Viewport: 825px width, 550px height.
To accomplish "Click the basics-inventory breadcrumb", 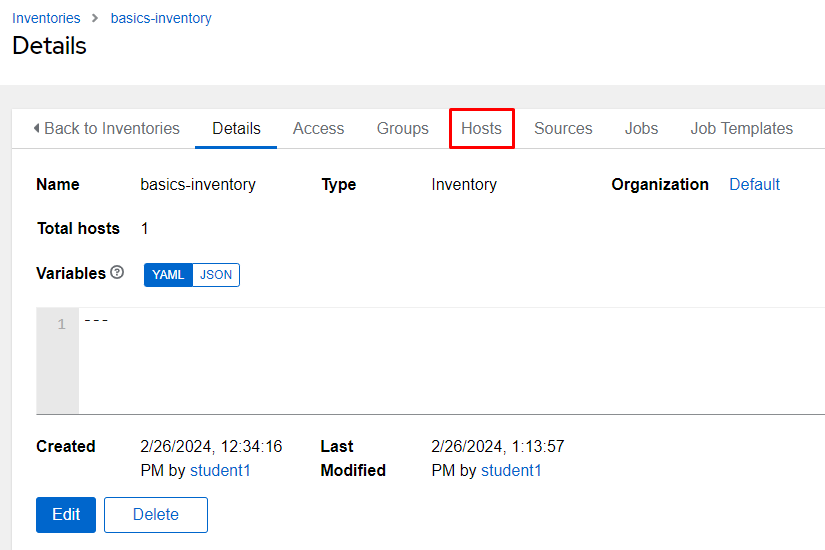I will pyautogui.click(x=161, y=18).
